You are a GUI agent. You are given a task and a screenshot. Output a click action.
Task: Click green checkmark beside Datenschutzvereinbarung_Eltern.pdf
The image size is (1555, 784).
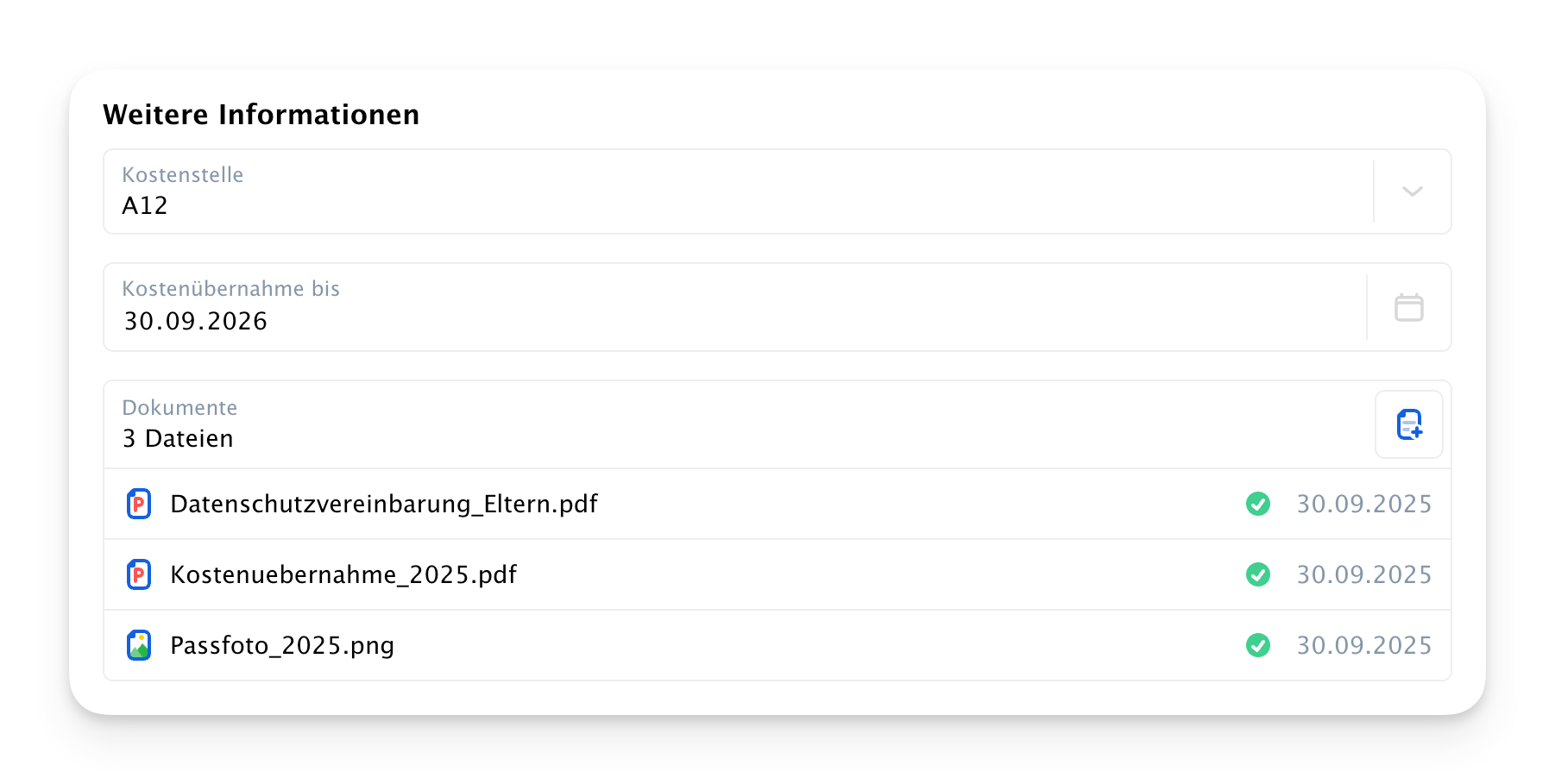coord(1258,504)
